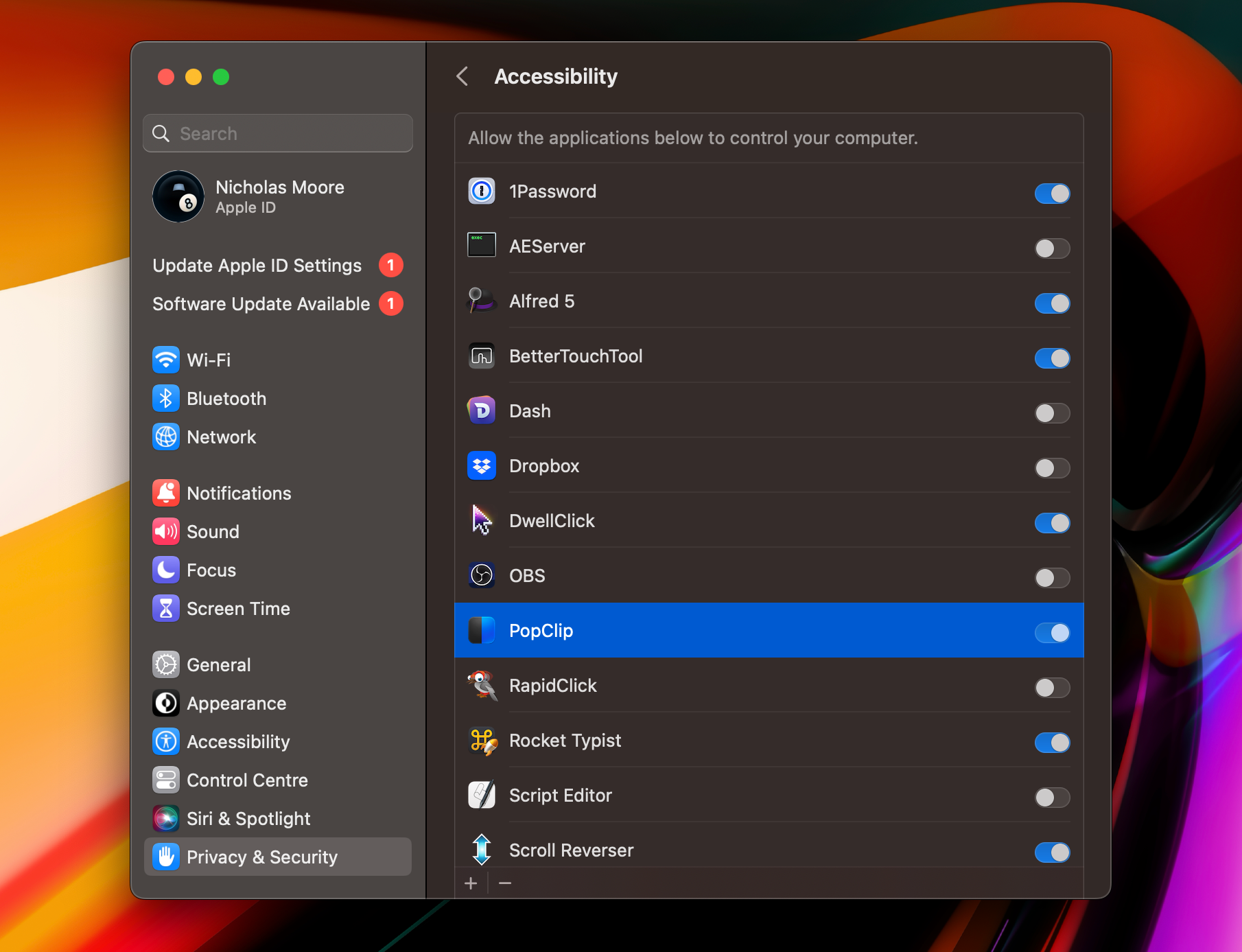Image resolution: width=1242 pixels, height=952 pixels.
Task: Click the Appearance sidebar icon
Action: [x=166, y=703]
